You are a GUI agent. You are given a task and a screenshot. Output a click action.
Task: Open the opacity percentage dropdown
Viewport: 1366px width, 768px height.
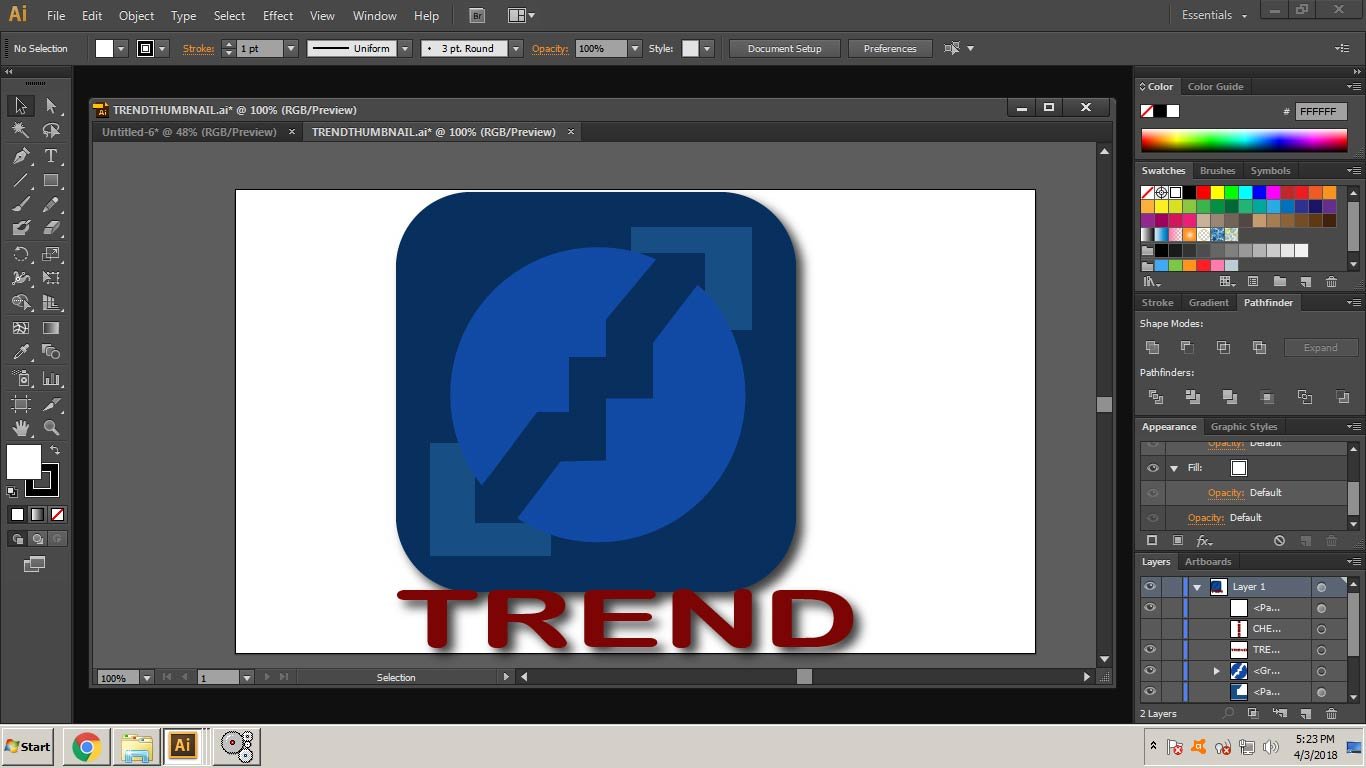[634, 48]
